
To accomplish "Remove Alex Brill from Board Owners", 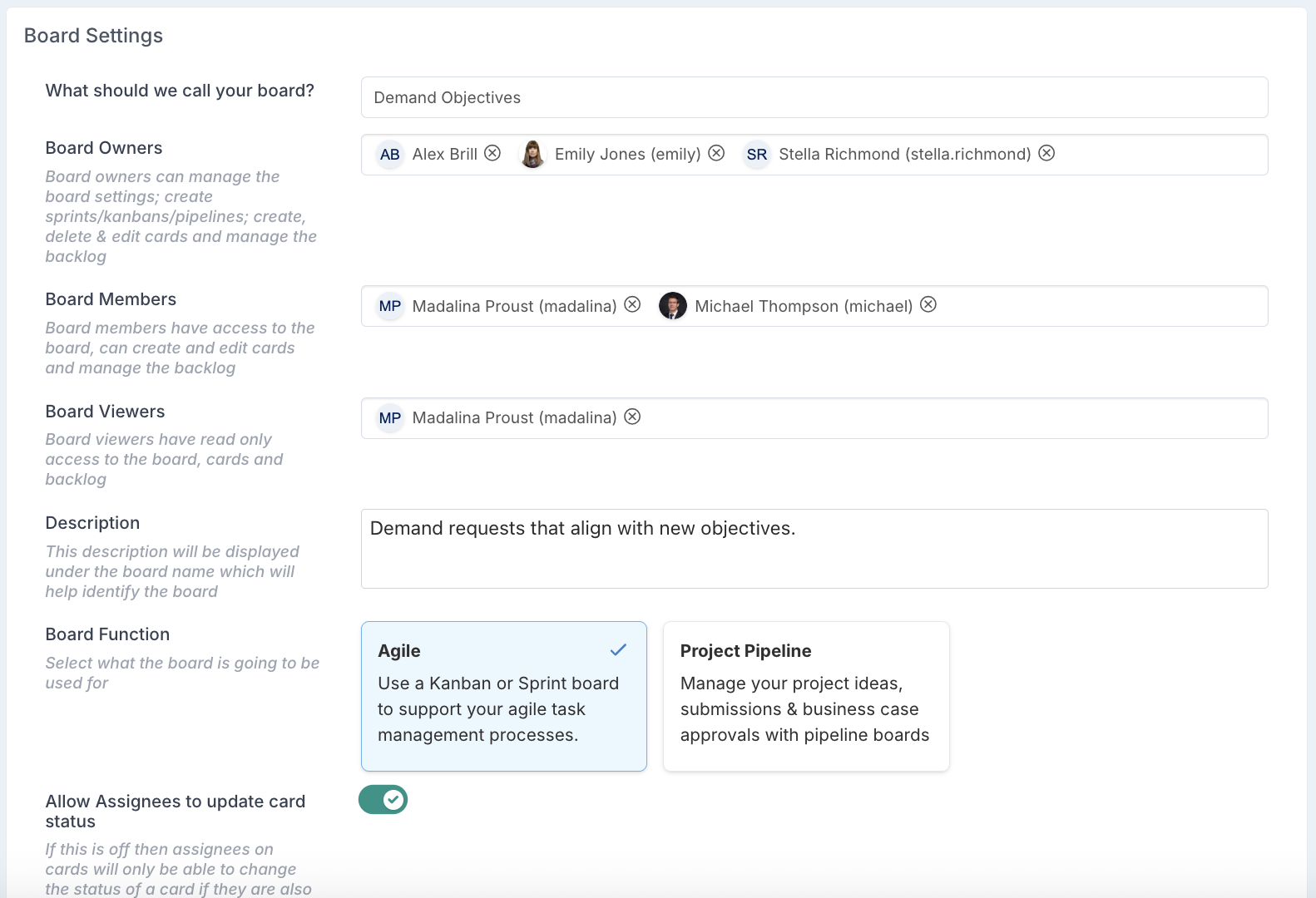I will pos(492,153).
